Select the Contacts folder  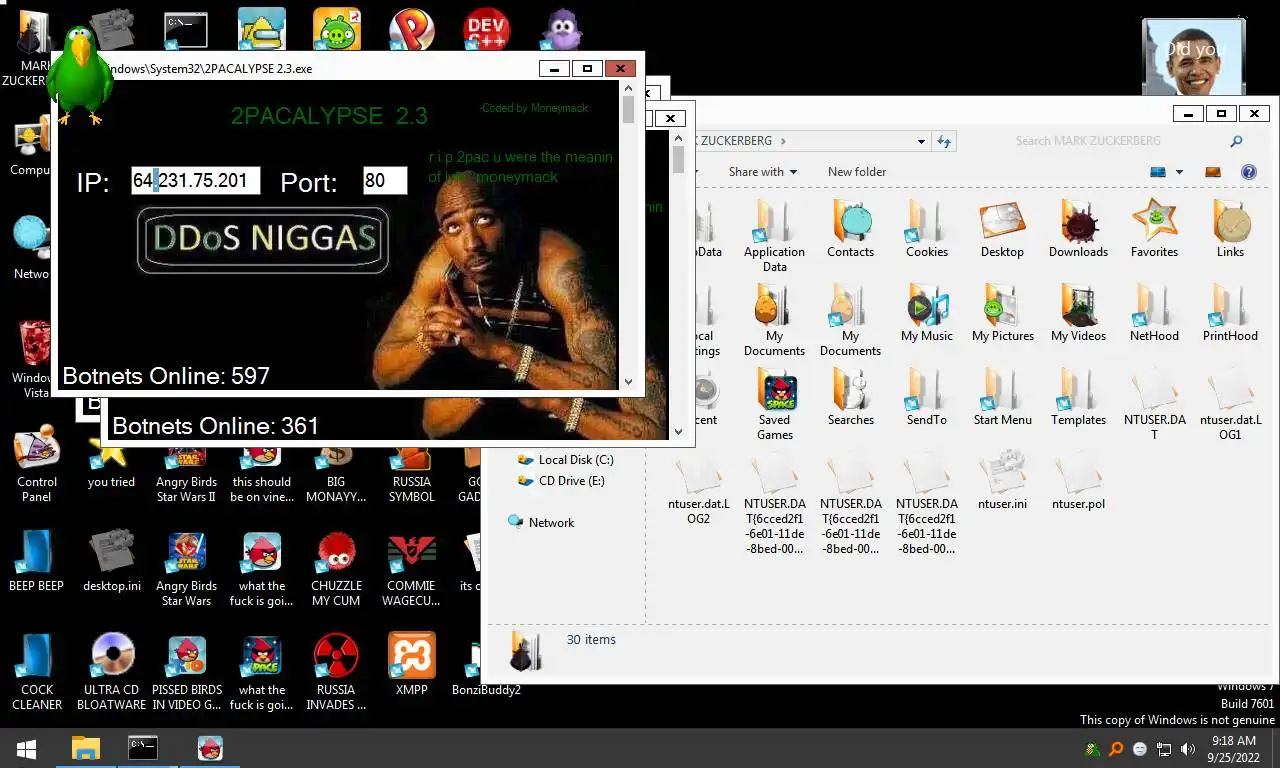coord(851,229)
